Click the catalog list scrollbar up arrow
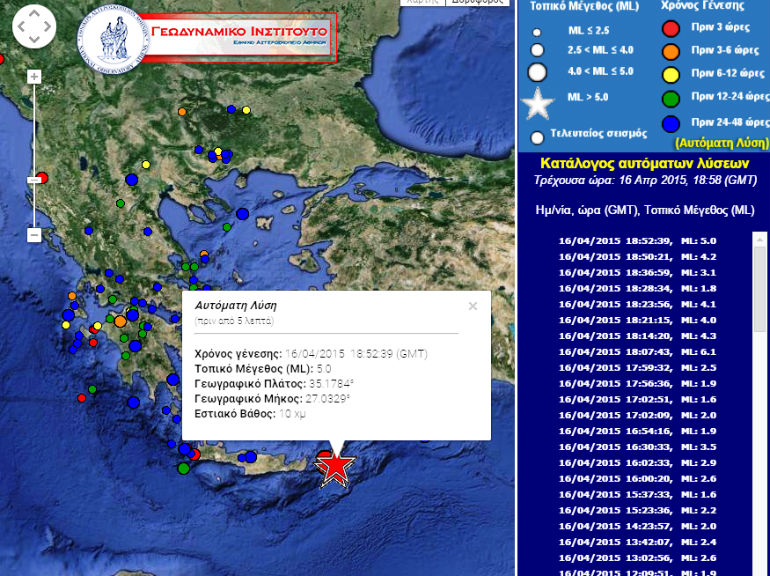The height and width of the screenshot is (576, 770). pyautogui.click(x=760, y=240)
